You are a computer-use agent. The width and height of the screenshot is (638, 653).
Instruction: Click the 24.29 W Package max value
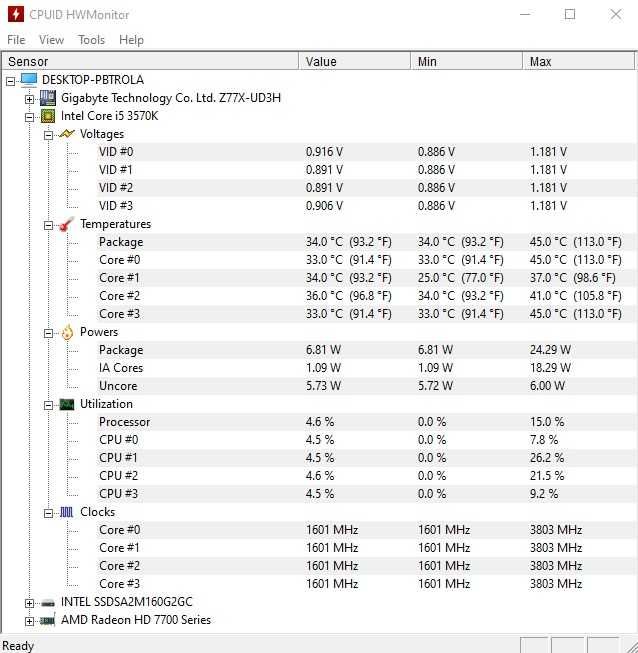coord(550,350)
